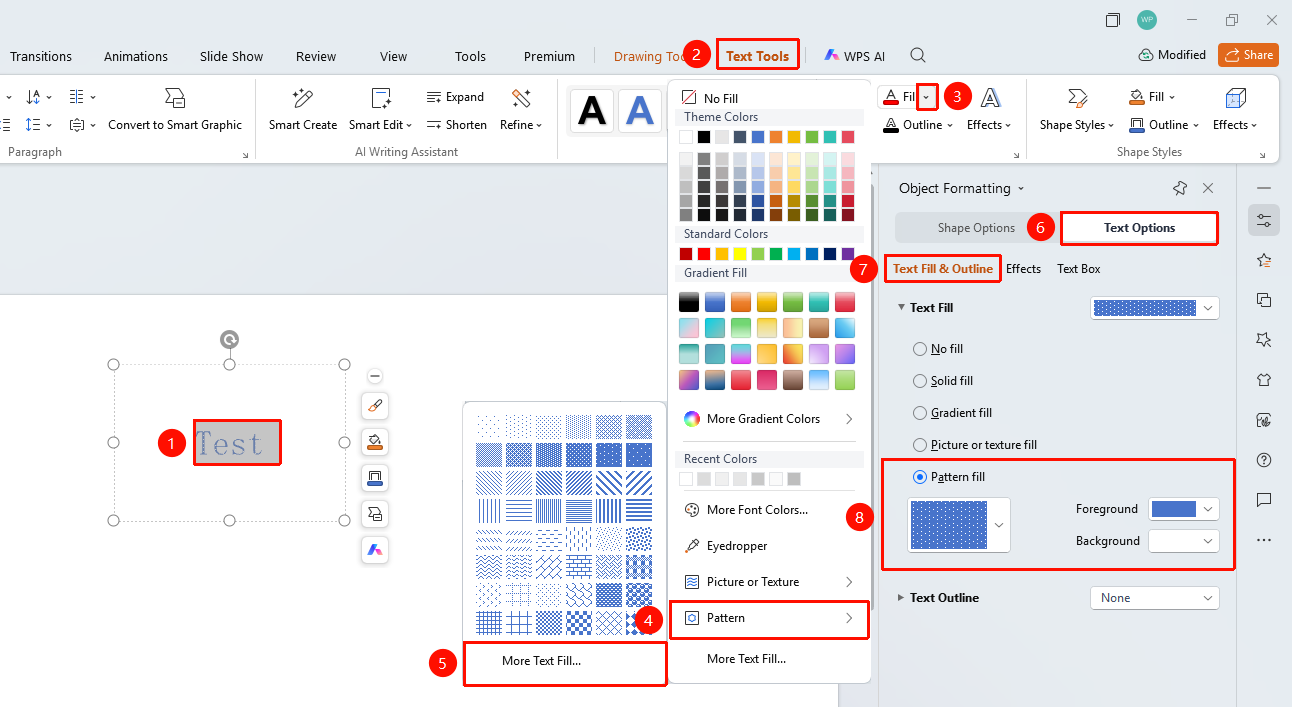This screenshot has width=1292, height=707.
Task: Click the selected Test text on the slide
Action: (228, 443)
